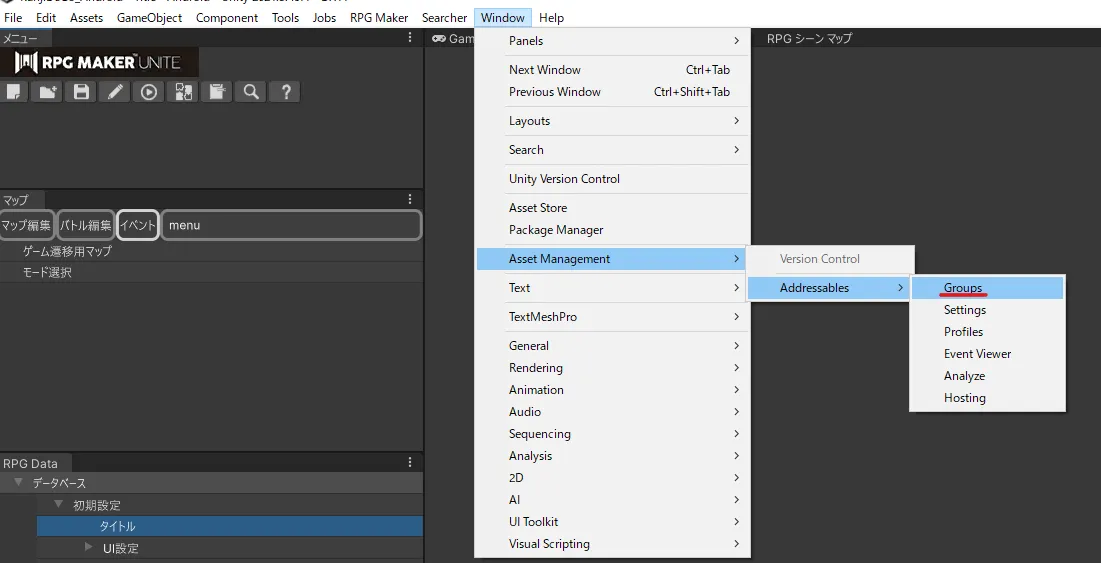The height and width of the screenshot is (563, 1101).
Task: Select モード選択 in map list
Action: (x=211, y=272)
